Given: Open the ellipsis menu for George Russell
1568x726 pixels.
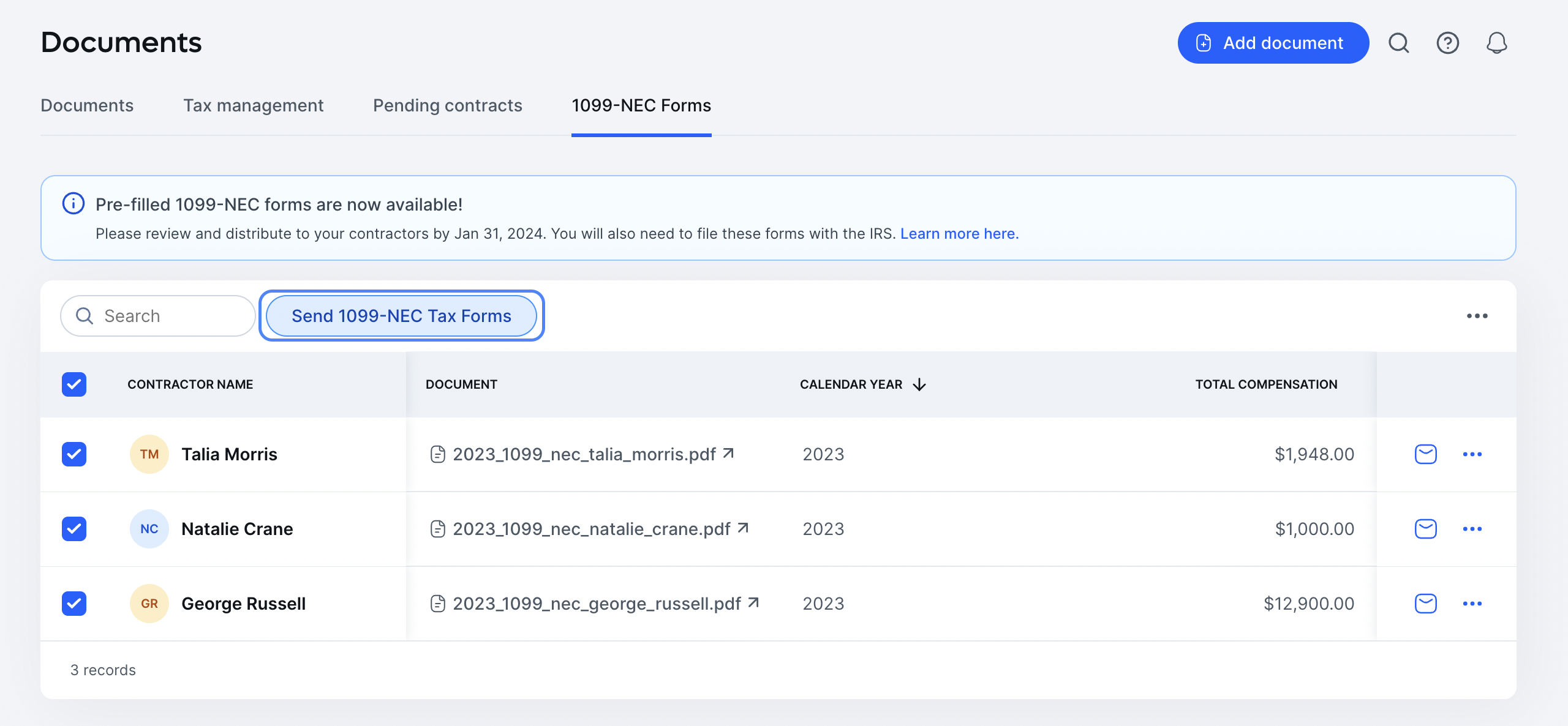Looking at the screenshot, I should [1473, 604].
